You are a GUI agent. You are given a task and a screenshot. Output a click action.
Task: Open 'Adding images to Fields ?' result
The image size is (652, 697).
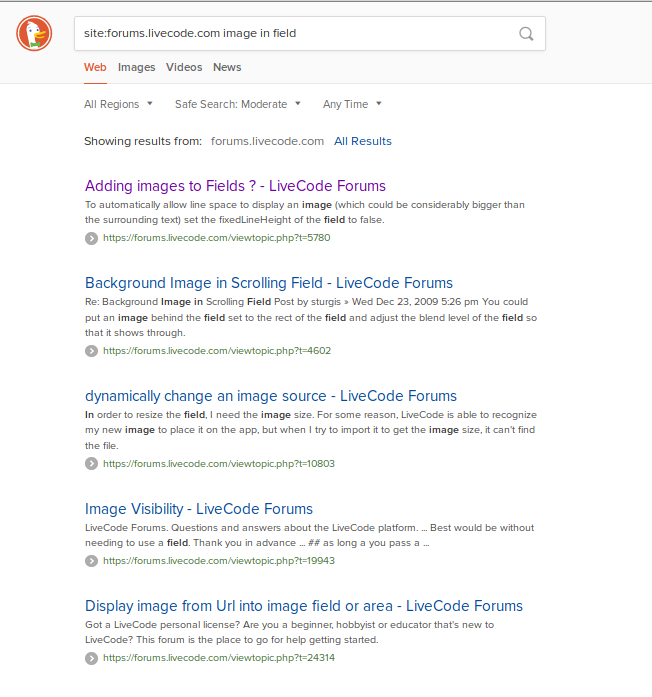235,186
